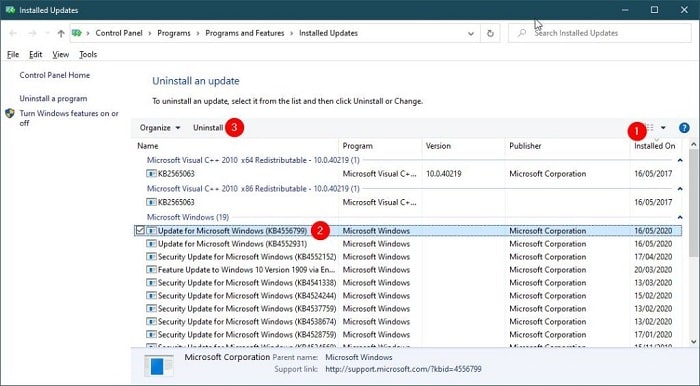Click the details pane update thumbnail
700x386 pixels.
tap(159, 366)
